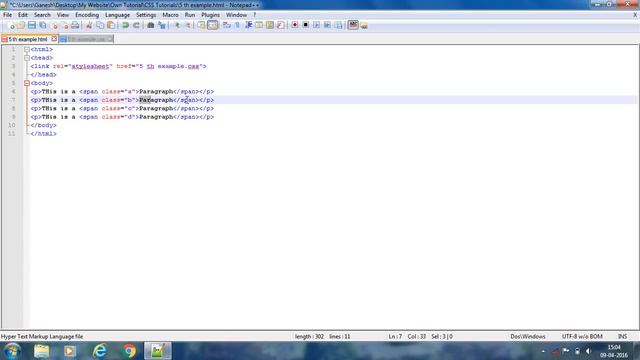This screenshot has width=640, height=360.
Task: Click line number 10 in the margin
Action: point(11,125)
